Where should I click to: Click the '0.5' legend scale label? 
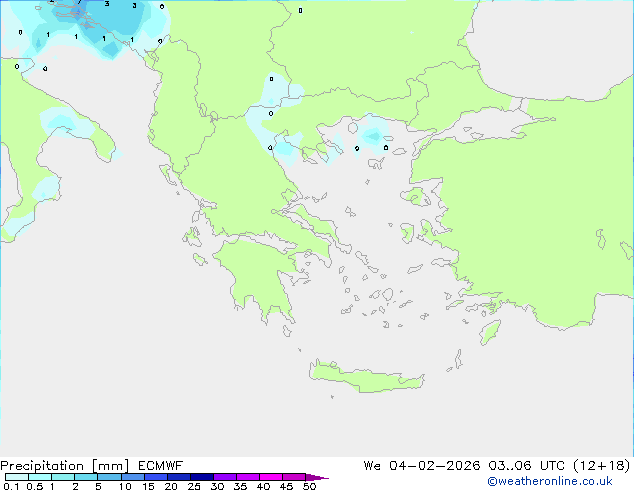(x=35, y=486)
